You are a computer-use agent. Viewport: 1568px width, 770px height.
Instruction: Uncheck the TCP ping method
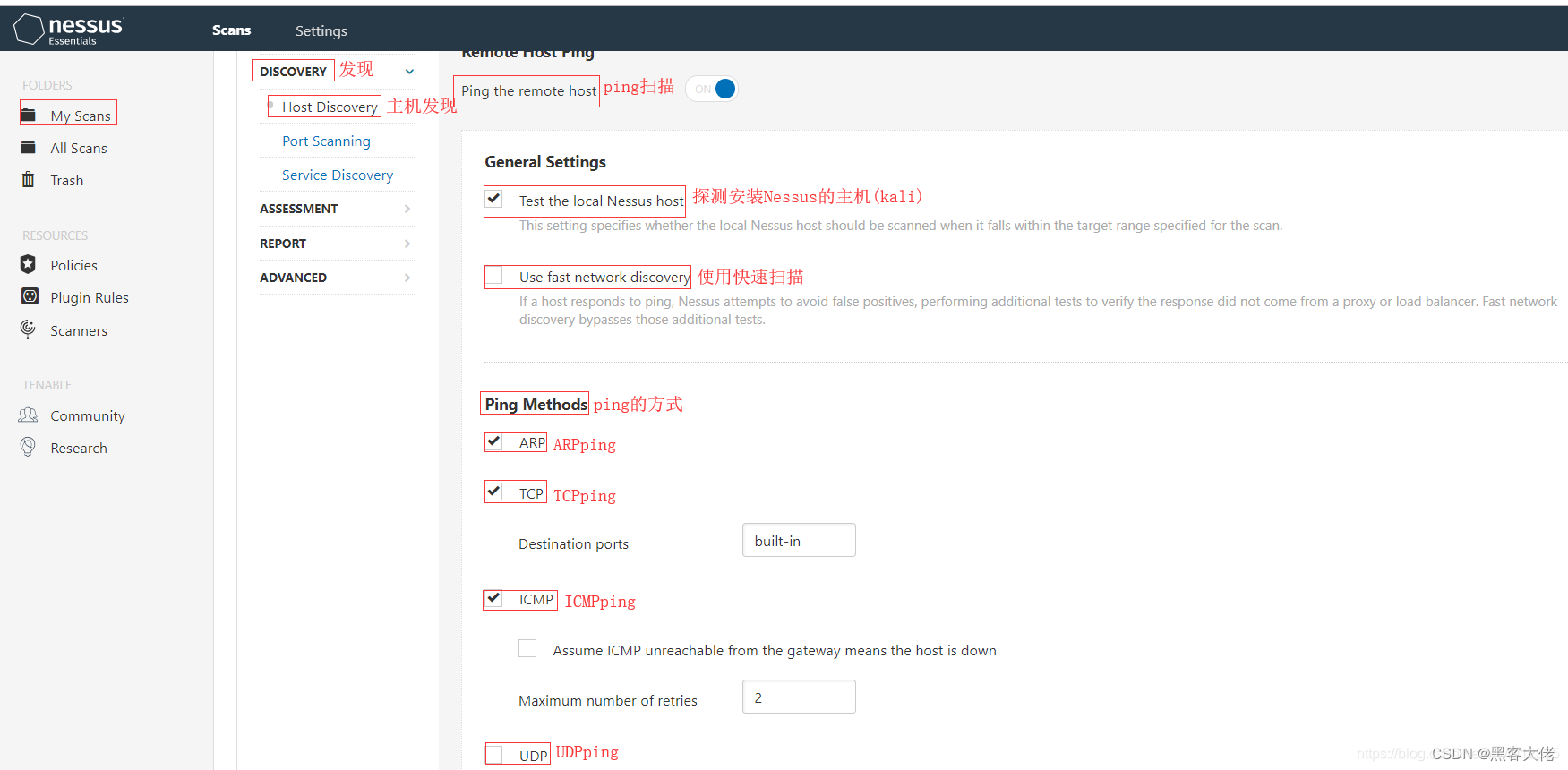pos(494,492)
